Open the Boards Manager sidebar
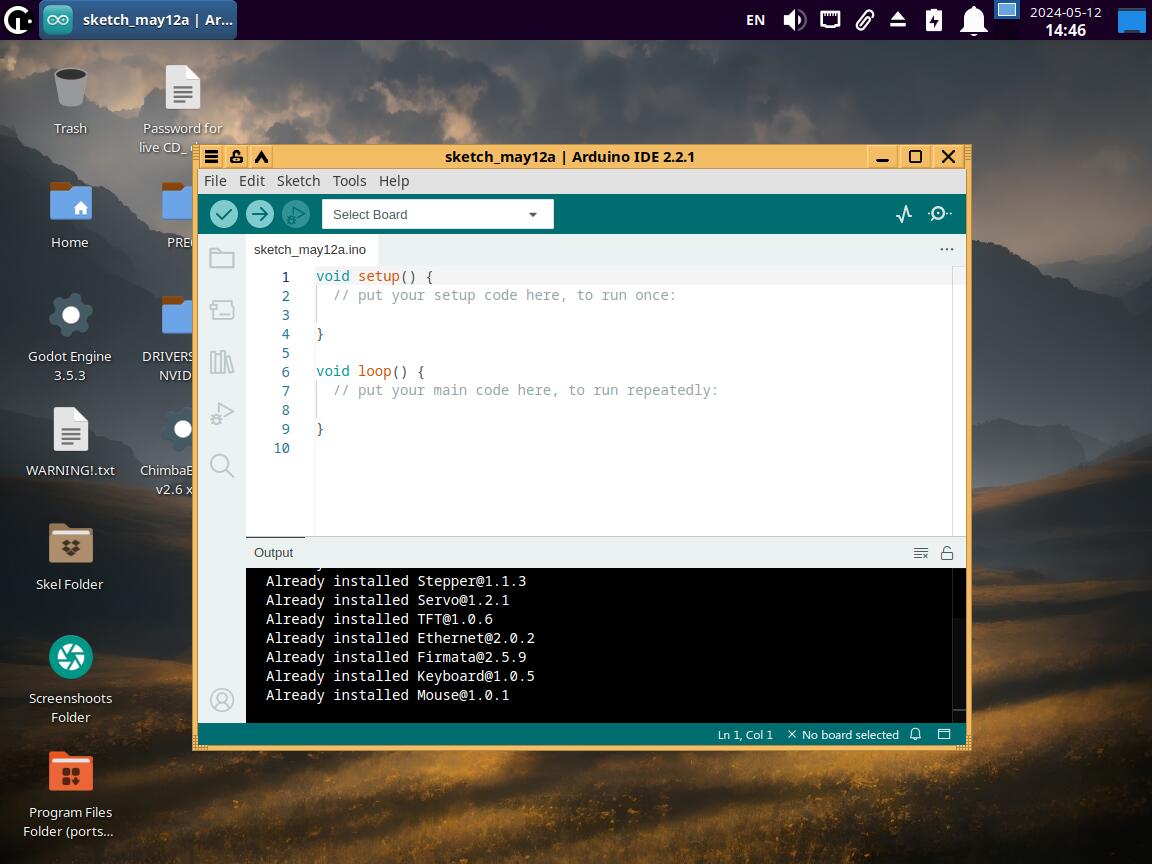This screenshot has height=864, width=1152. pos(222,310)
